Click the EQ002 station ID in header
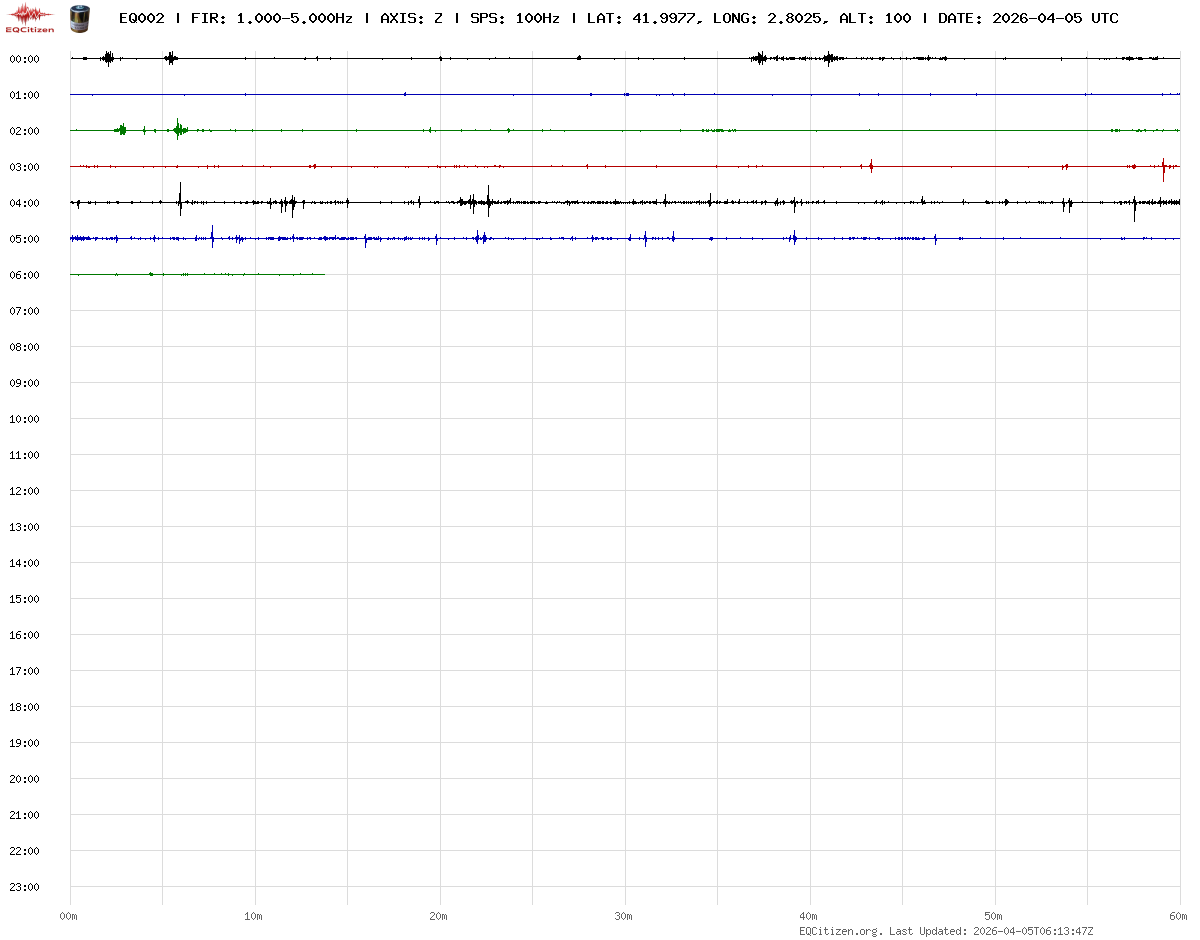This screenshot has width=1200, height=940. [x=142, y=18]
